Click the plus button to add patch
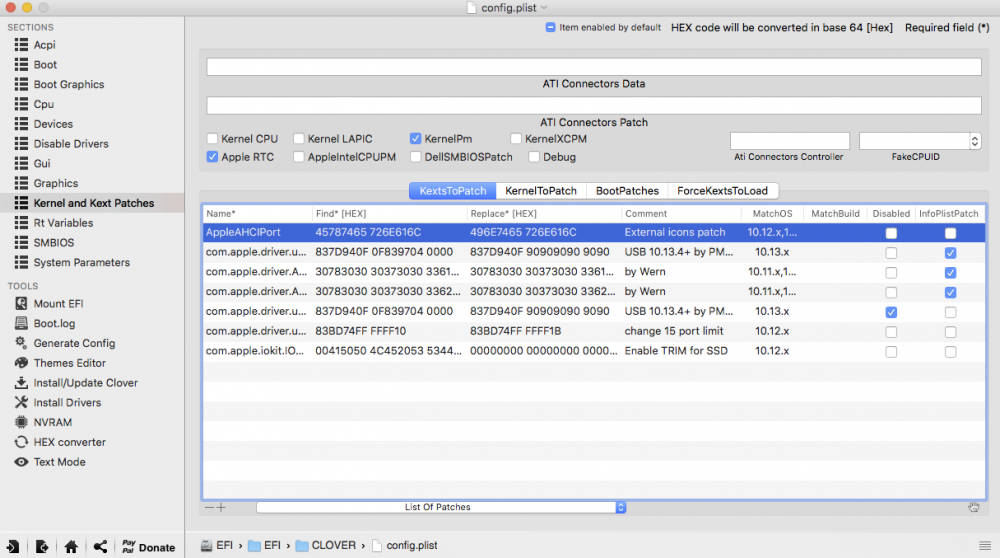This screenshot has height=558, width=1000. (221, 508)
